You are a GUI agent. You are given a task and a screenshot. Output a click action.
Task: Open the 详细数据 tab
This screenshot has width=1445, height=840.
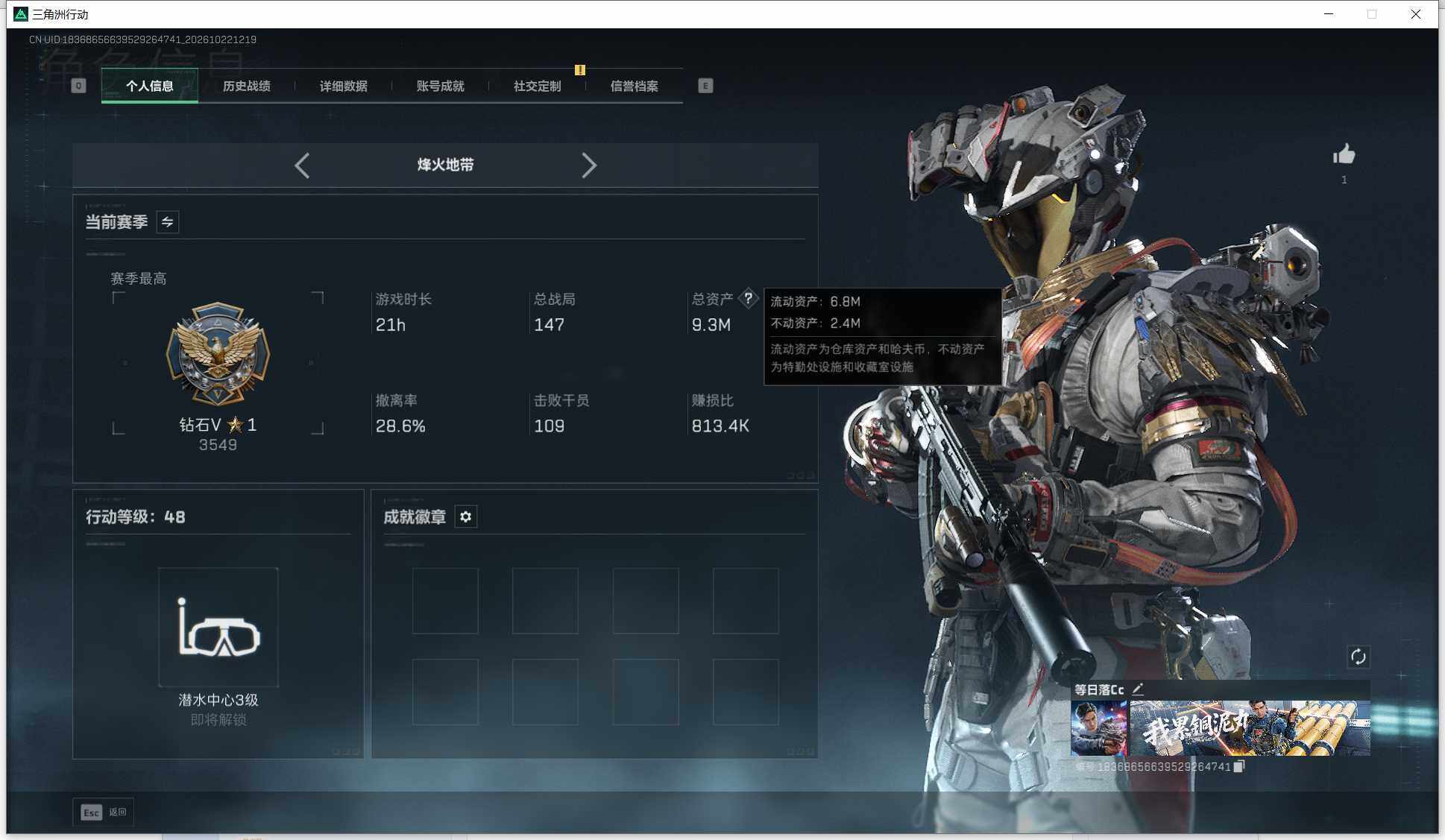click(x=344, y=86)
